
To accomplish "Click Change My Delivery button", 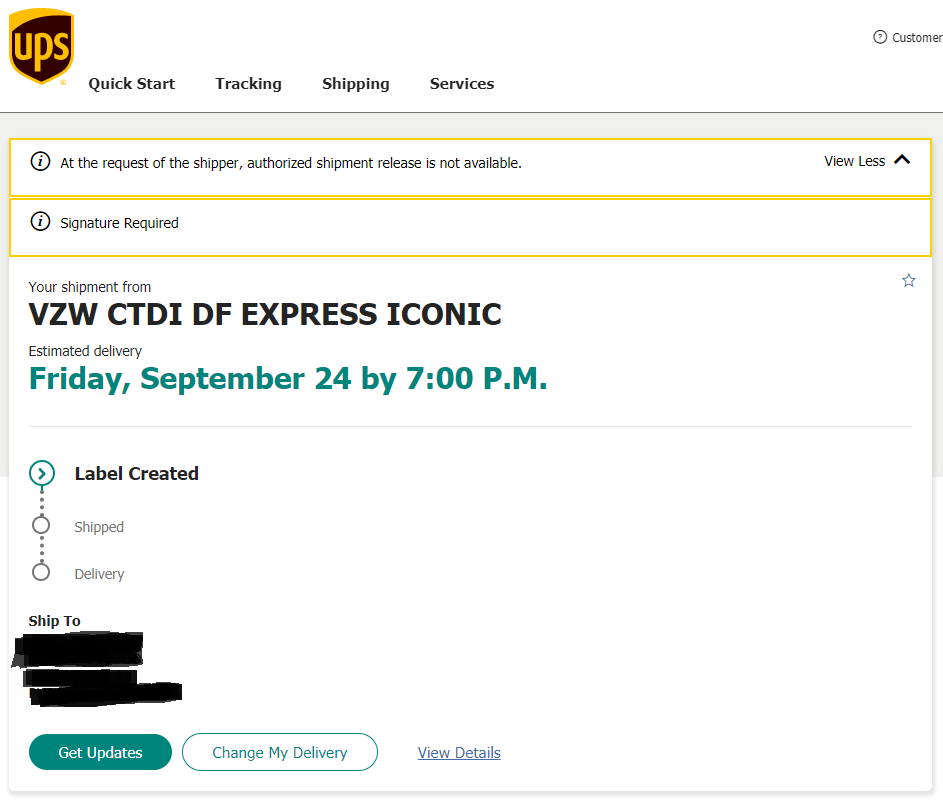I will 279,752.
